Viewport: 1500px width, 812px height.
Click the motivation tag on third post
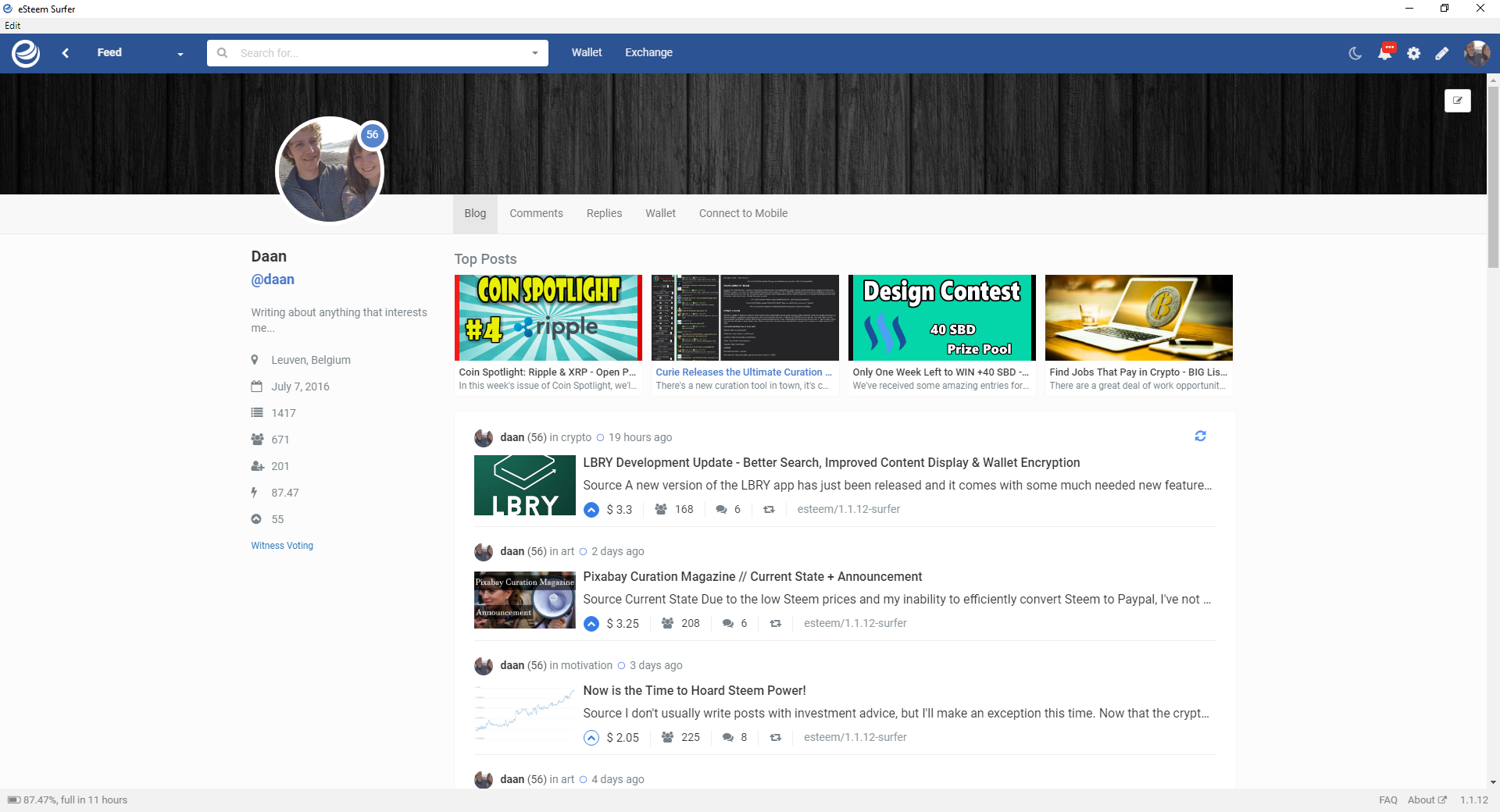click(x=587, y=665)
